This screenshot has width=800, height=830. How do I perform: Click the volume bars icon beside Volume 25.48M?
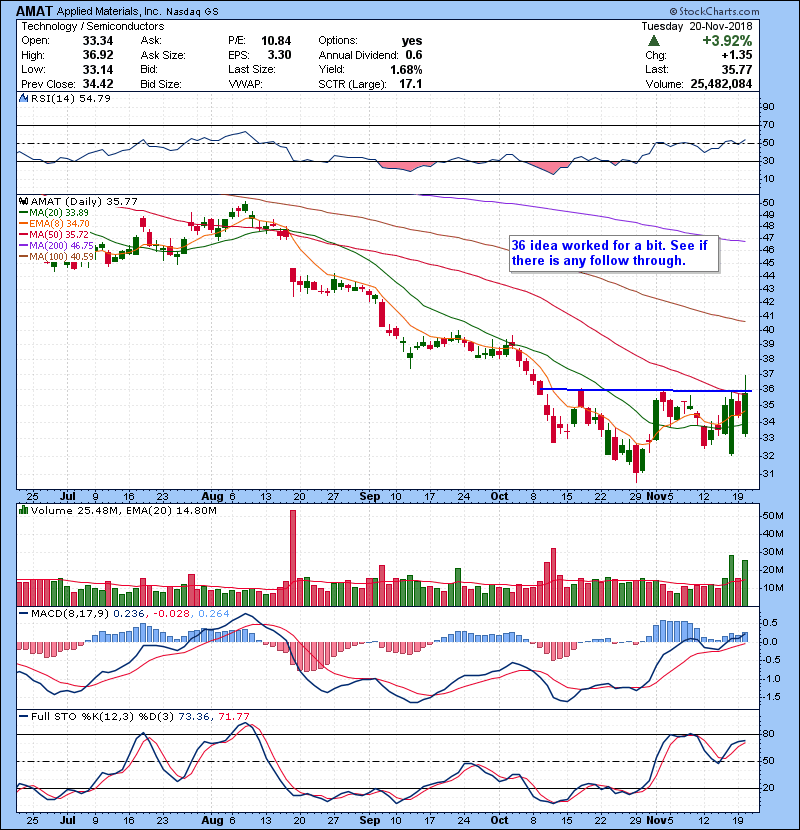(x=23, y=510)
